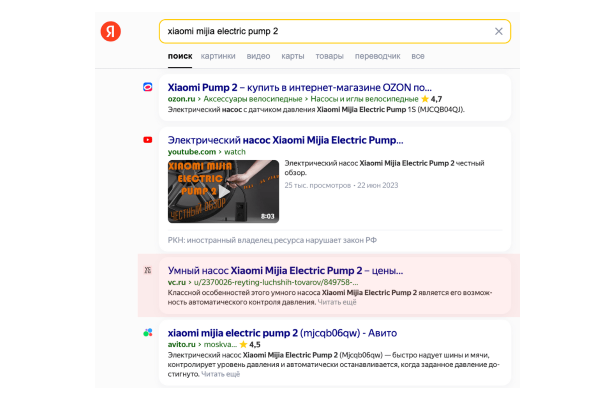This screenshot has height=400, width=600.
Task: Click the OZON snippet mentioning MJCQB04QJ
Action: coord(316,110)
